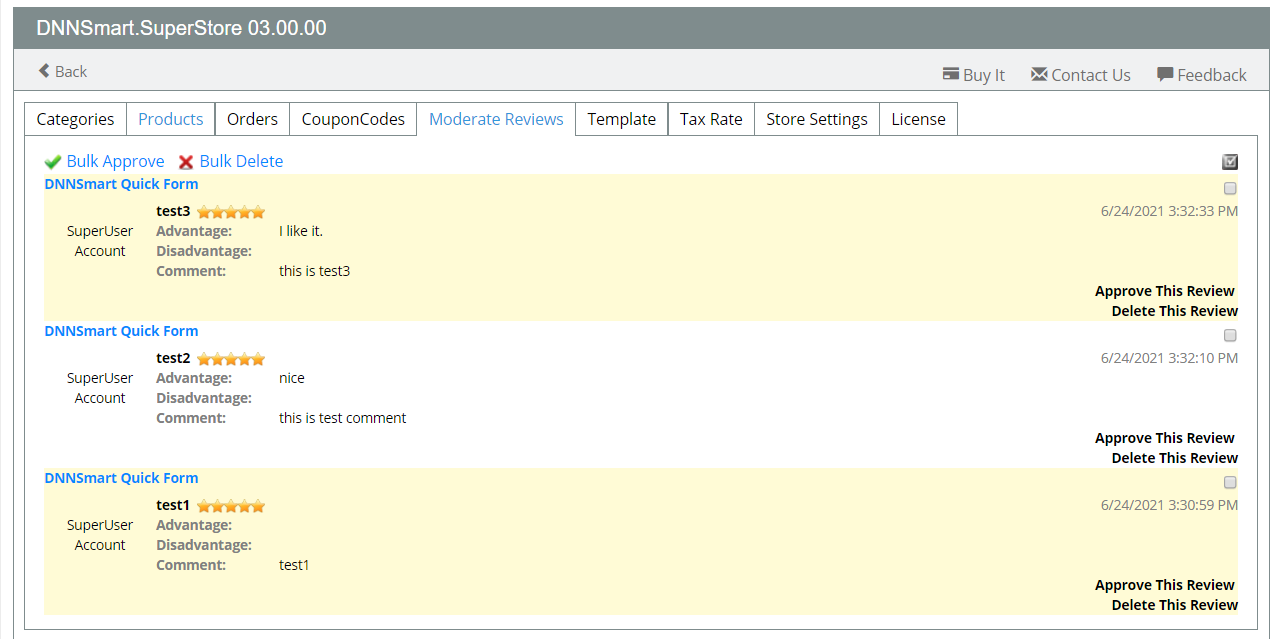Check the box for the test1 review
The width and height of the screenshot is (1273, 639).
[1231, 482]
